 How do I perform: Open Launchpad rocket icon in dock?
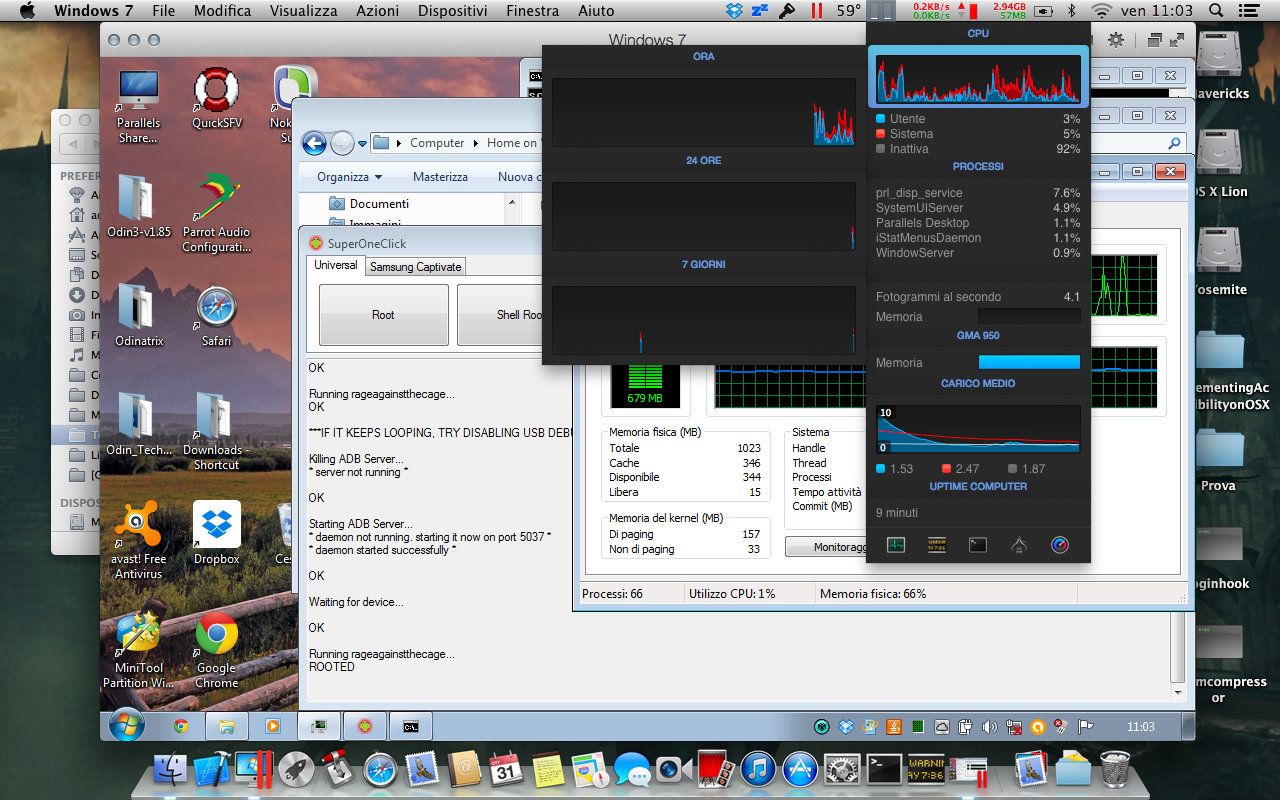tap(297, 769)
